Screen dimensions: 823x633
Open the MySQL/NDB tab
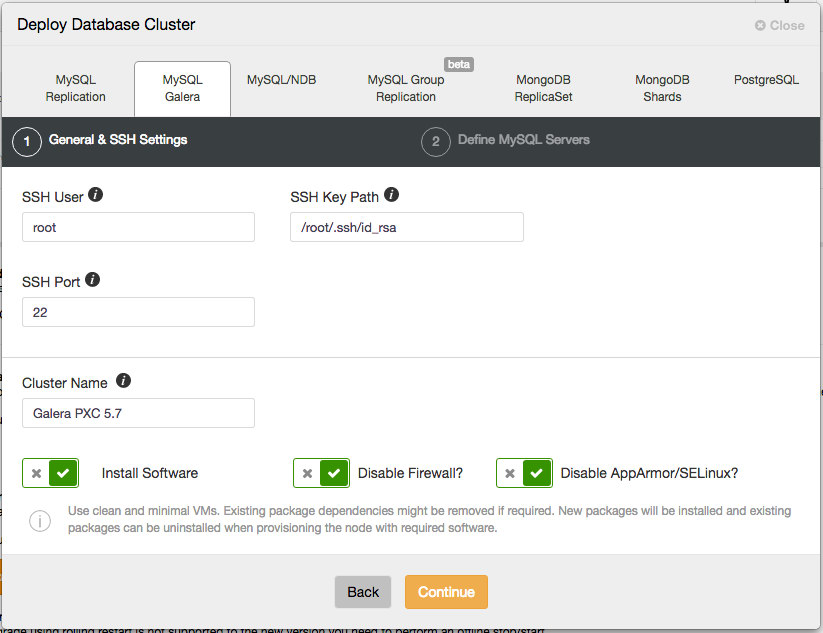pos(281,80)
